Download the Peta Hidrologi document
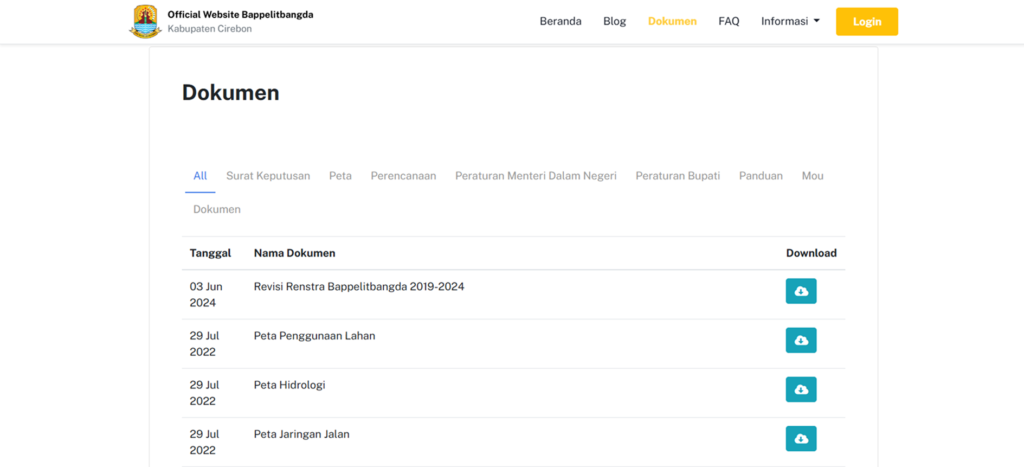The width and height of the screenshot is (1024, 467). 801,389
